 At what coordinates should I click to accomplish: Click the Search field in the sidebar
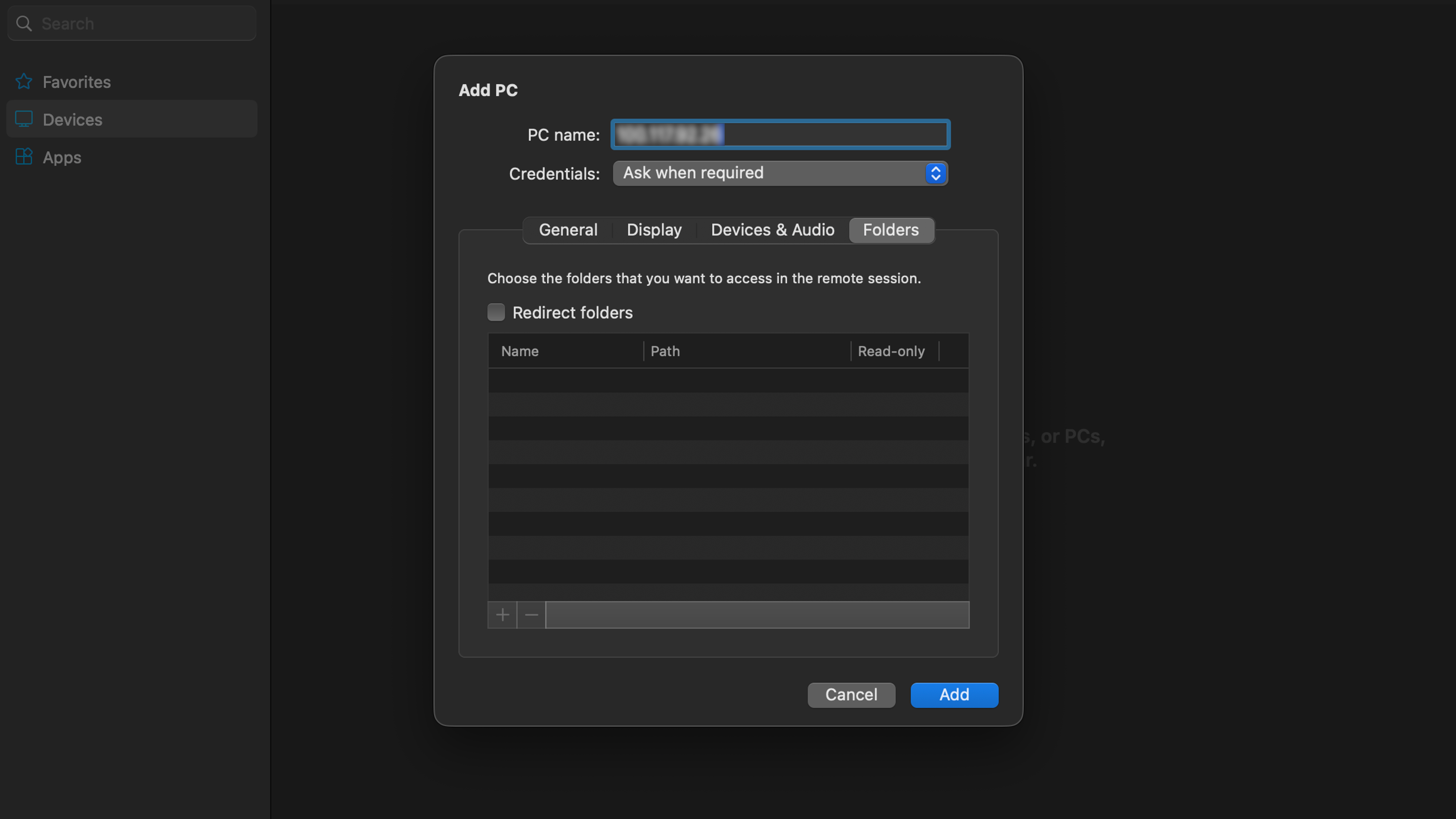point(131,23)
